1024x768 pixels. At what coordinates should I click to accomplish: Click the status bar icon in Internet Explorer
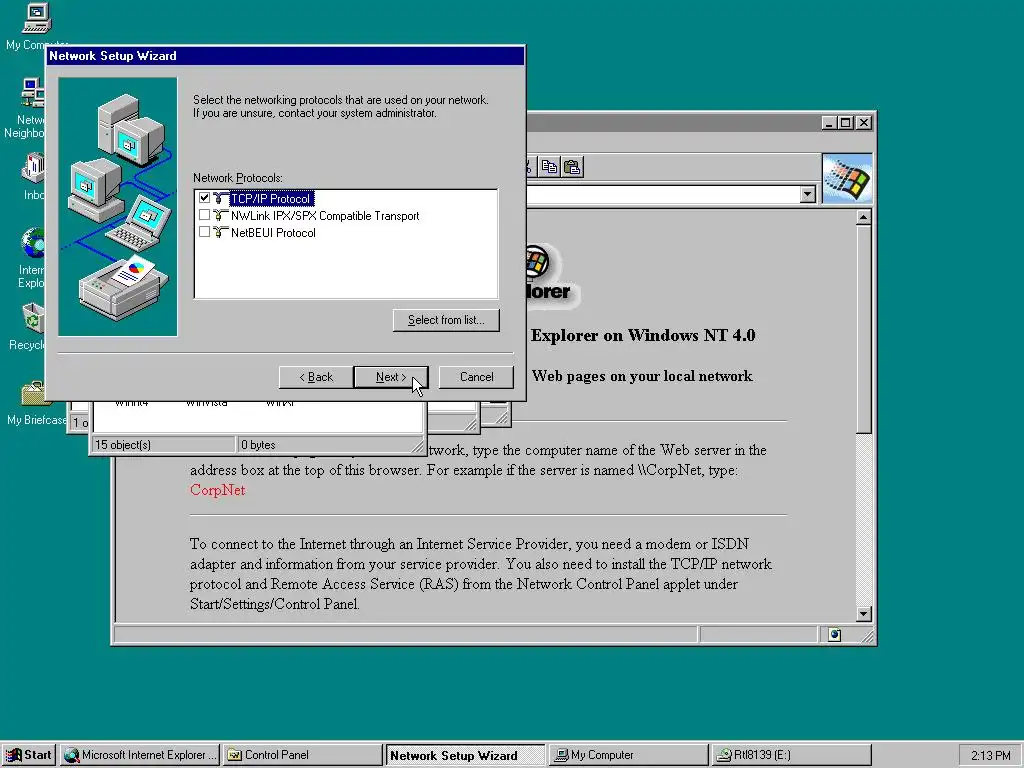[x=834, y=635]
